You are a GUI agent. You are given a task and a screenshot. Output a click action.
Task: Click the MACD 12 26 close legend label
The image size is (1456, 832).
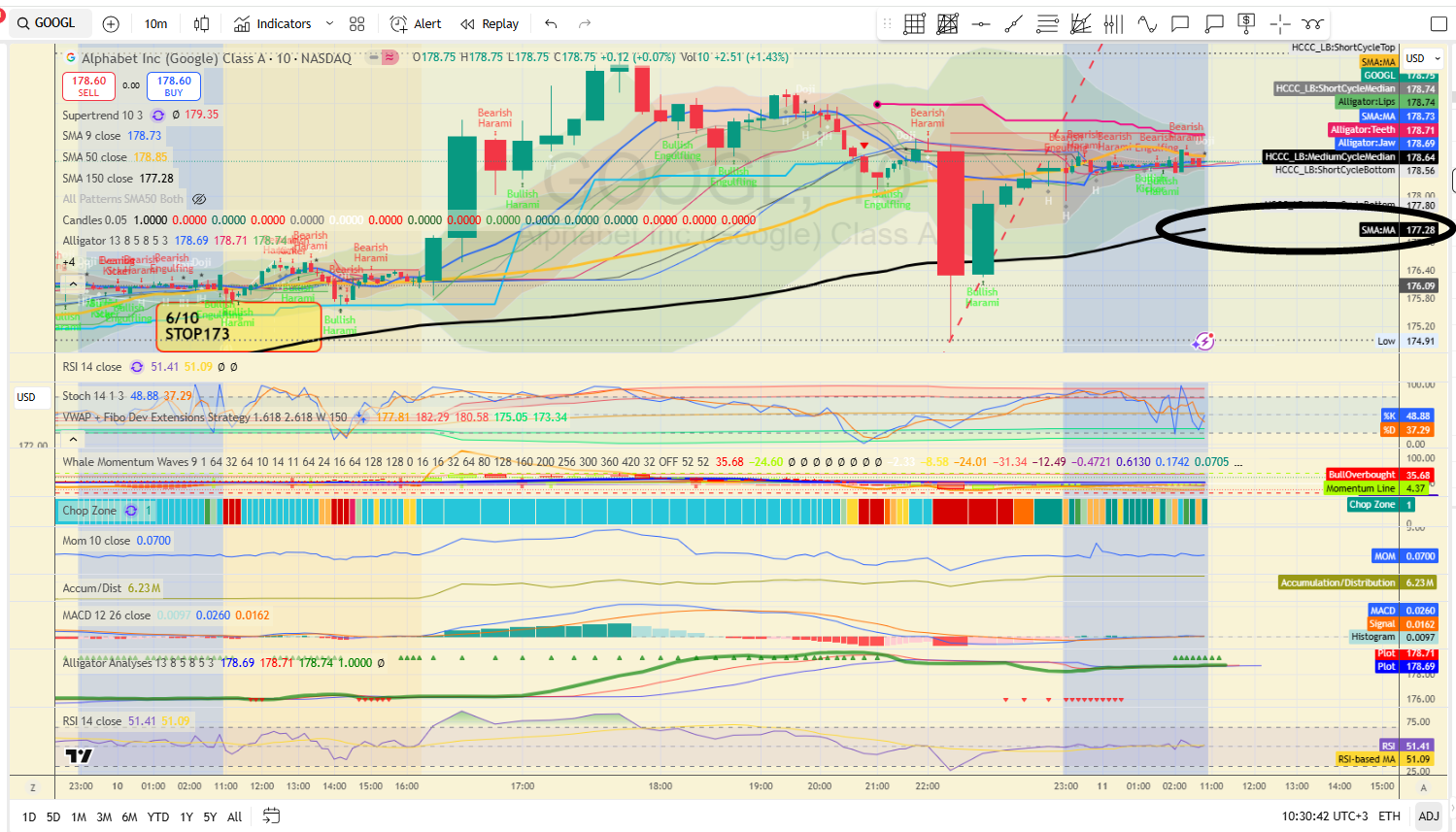click(x=106, y=616)
